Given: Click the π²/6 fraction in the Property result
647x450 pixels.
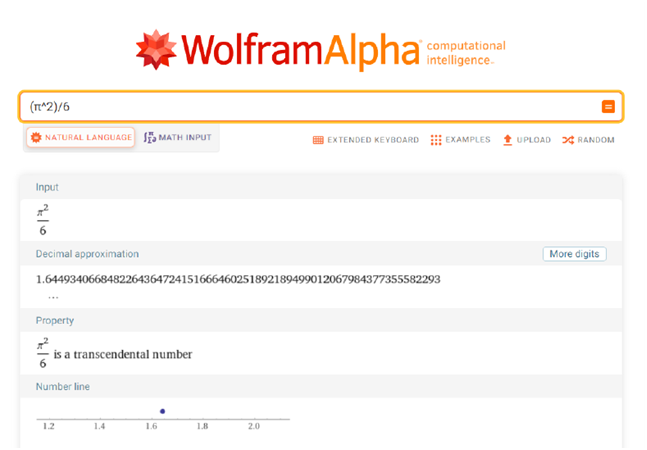Looking at the screenshot, I should (x=43, y=353).
